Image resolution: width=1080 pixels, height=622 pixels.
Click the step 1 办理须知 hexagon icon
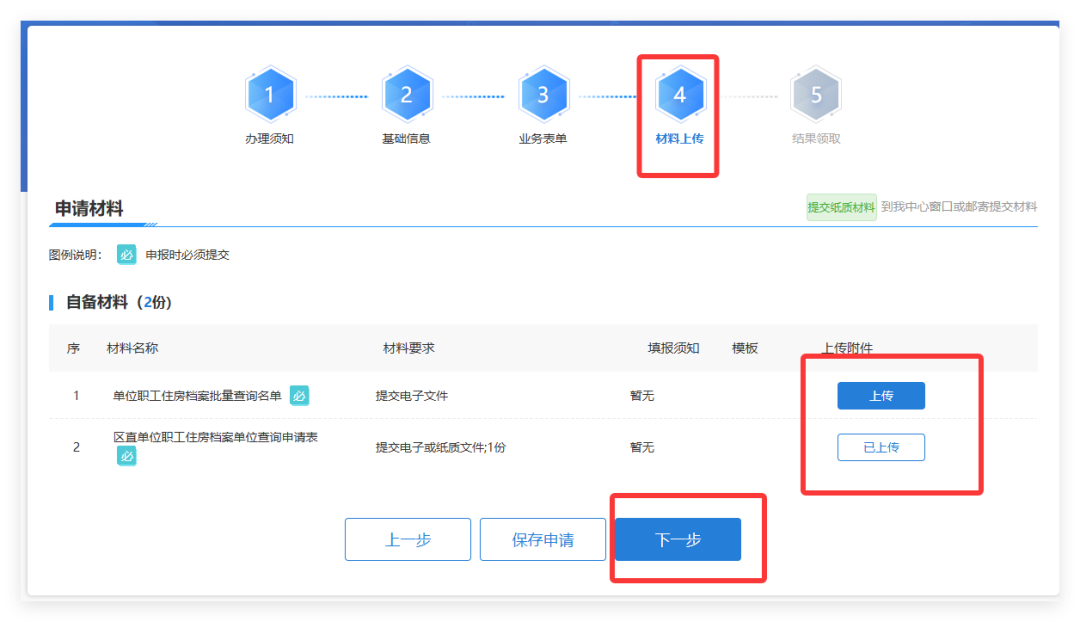[270, 95]
